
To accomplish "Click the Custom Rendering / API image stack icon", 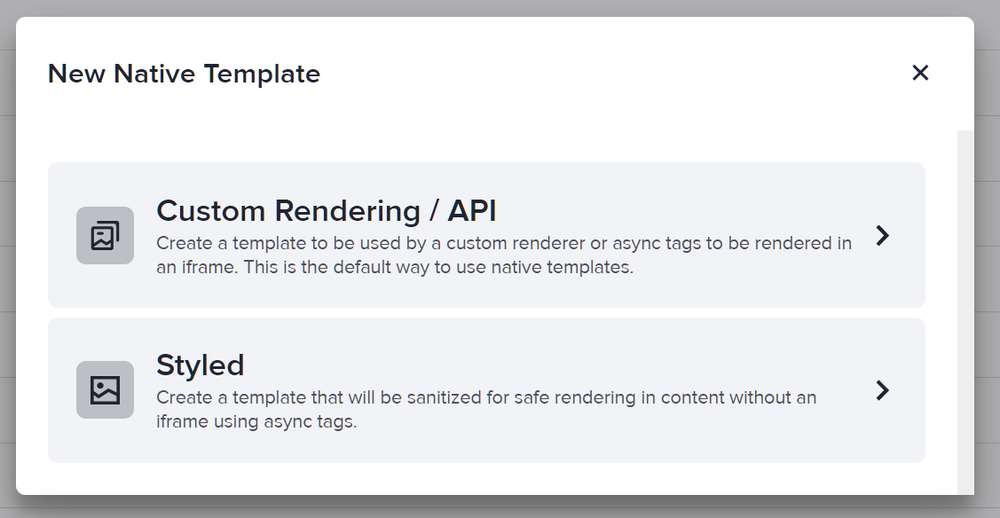I will (x=105, y=235).
